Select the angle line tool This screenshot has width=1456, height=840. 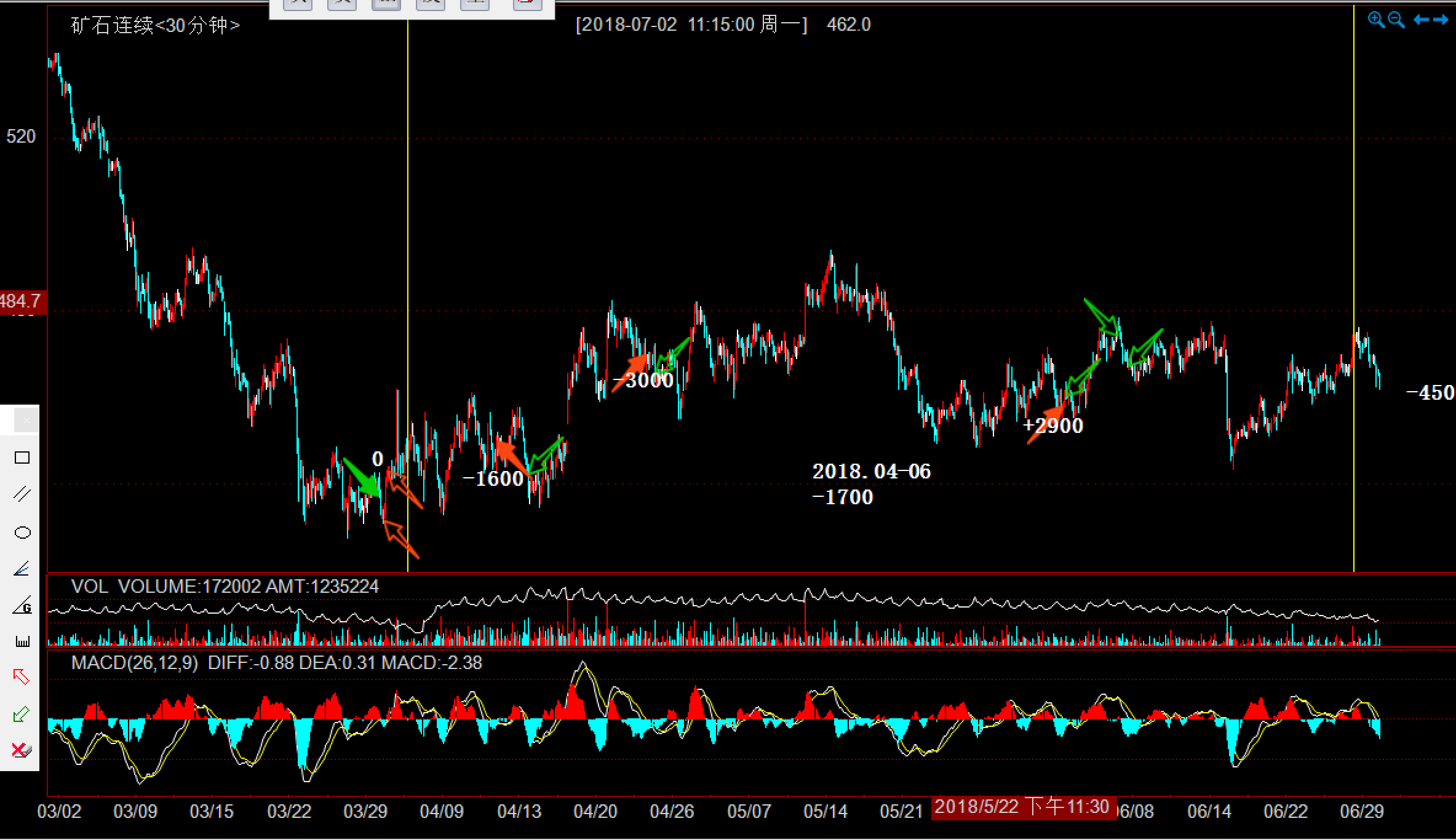22,569
